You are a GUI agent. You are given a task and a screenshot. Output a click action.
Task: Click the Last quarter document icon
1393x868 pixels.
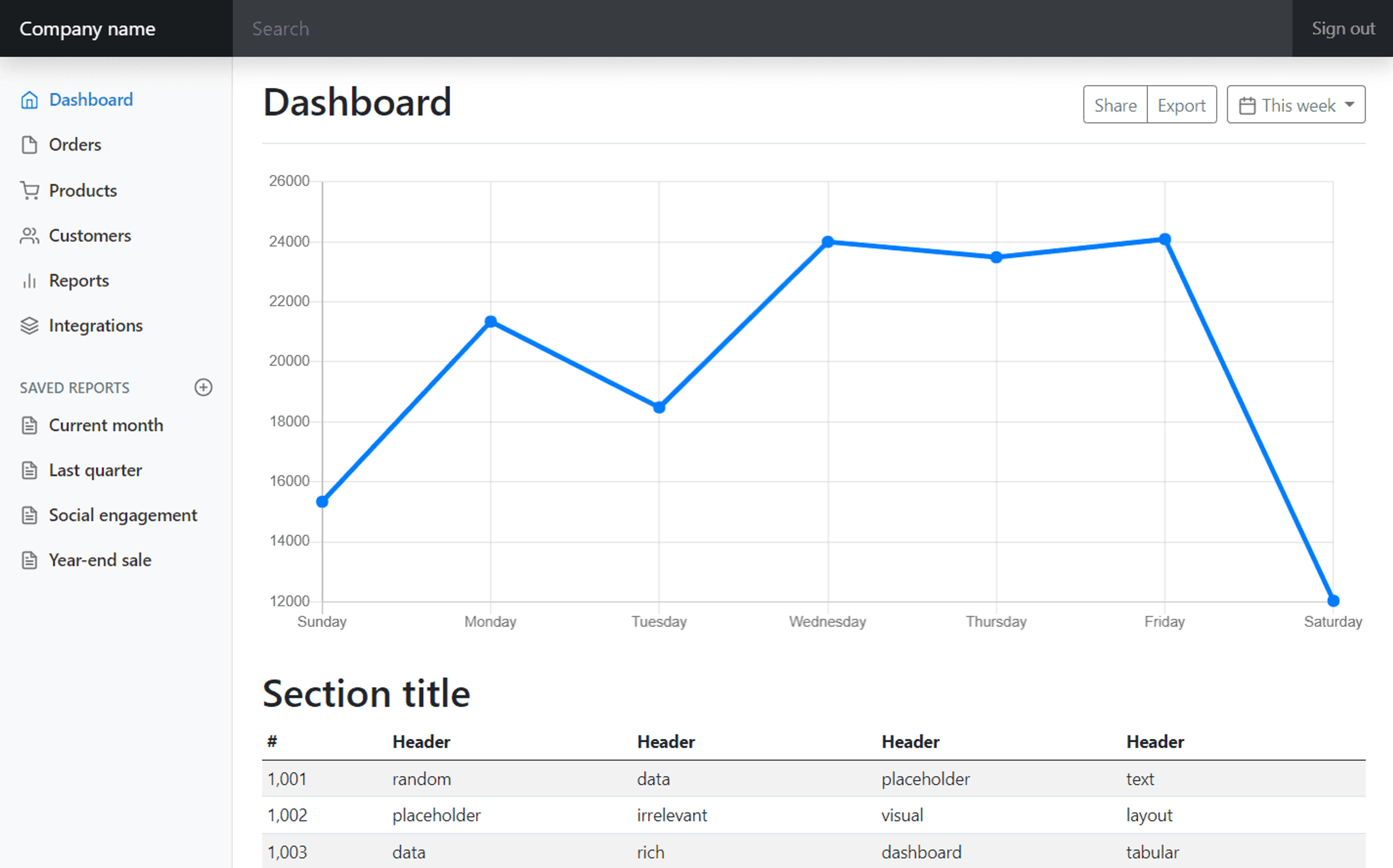click(x=29, y=470)
